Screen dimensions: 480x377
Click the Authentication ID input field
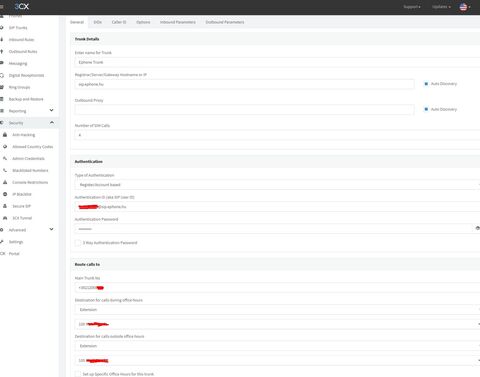[277, 207]
